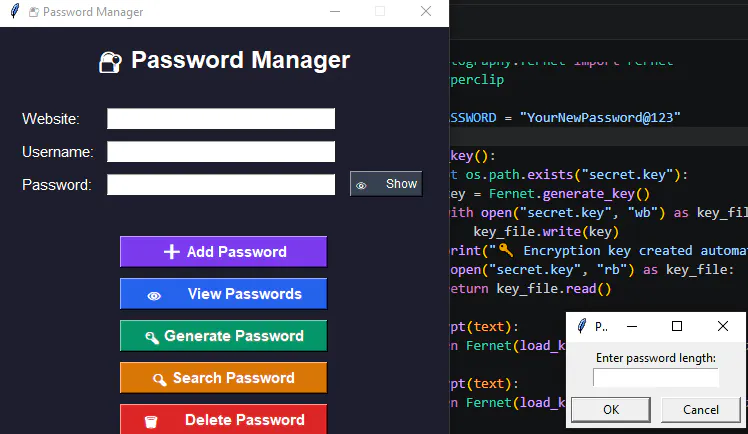Click the Username input field
Screen dimensions: 748x434
pyautogui.click(x=221, y=152)
